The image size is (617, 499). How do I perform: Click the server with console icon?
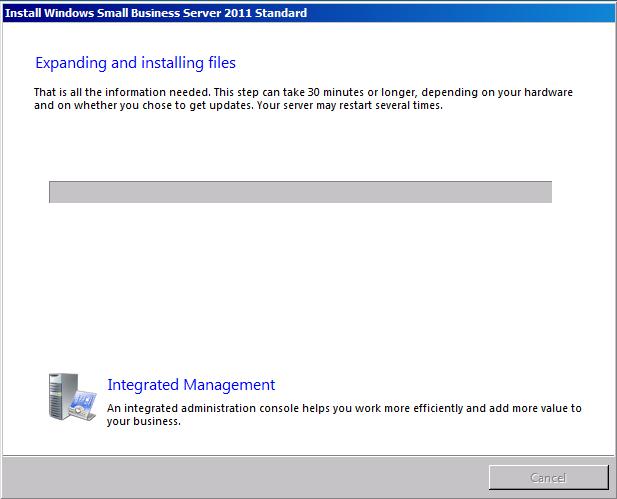[72, 397]
